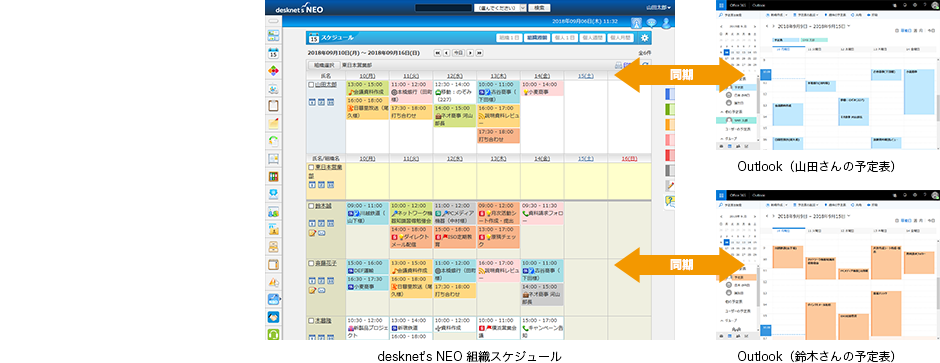Open the 10(月) day header link in top row
The image size is (940, 363).
(x=367, y=75)
